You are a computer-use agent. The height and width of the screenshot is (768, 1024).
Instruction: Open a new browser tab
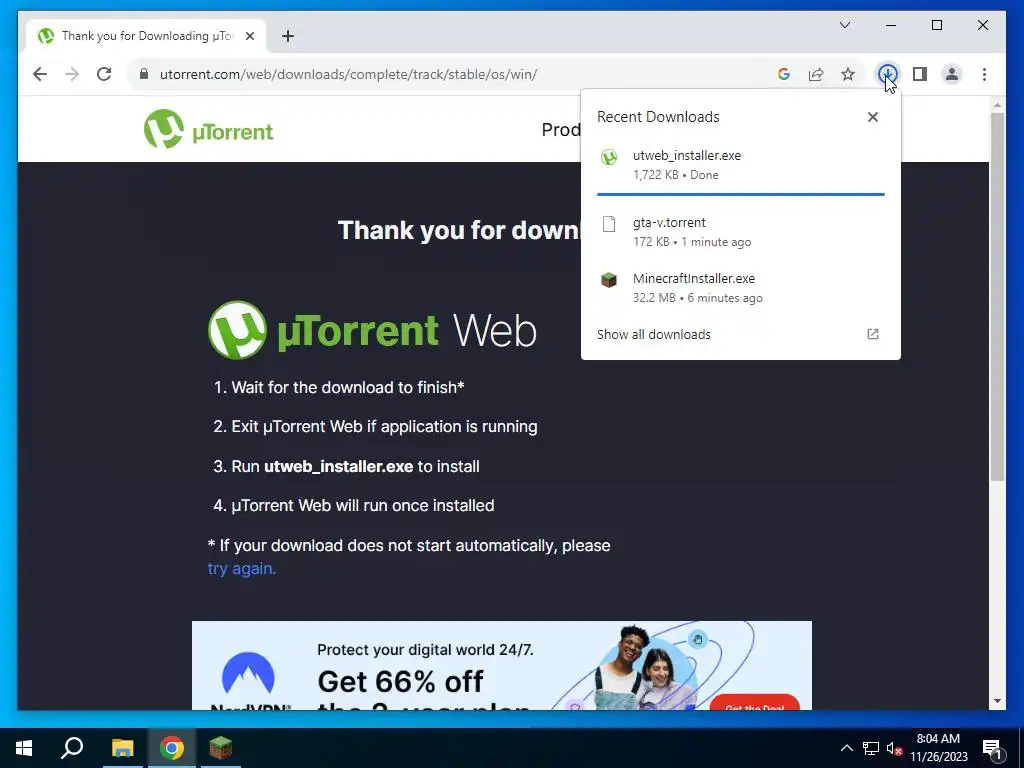(x=288, y=36)
